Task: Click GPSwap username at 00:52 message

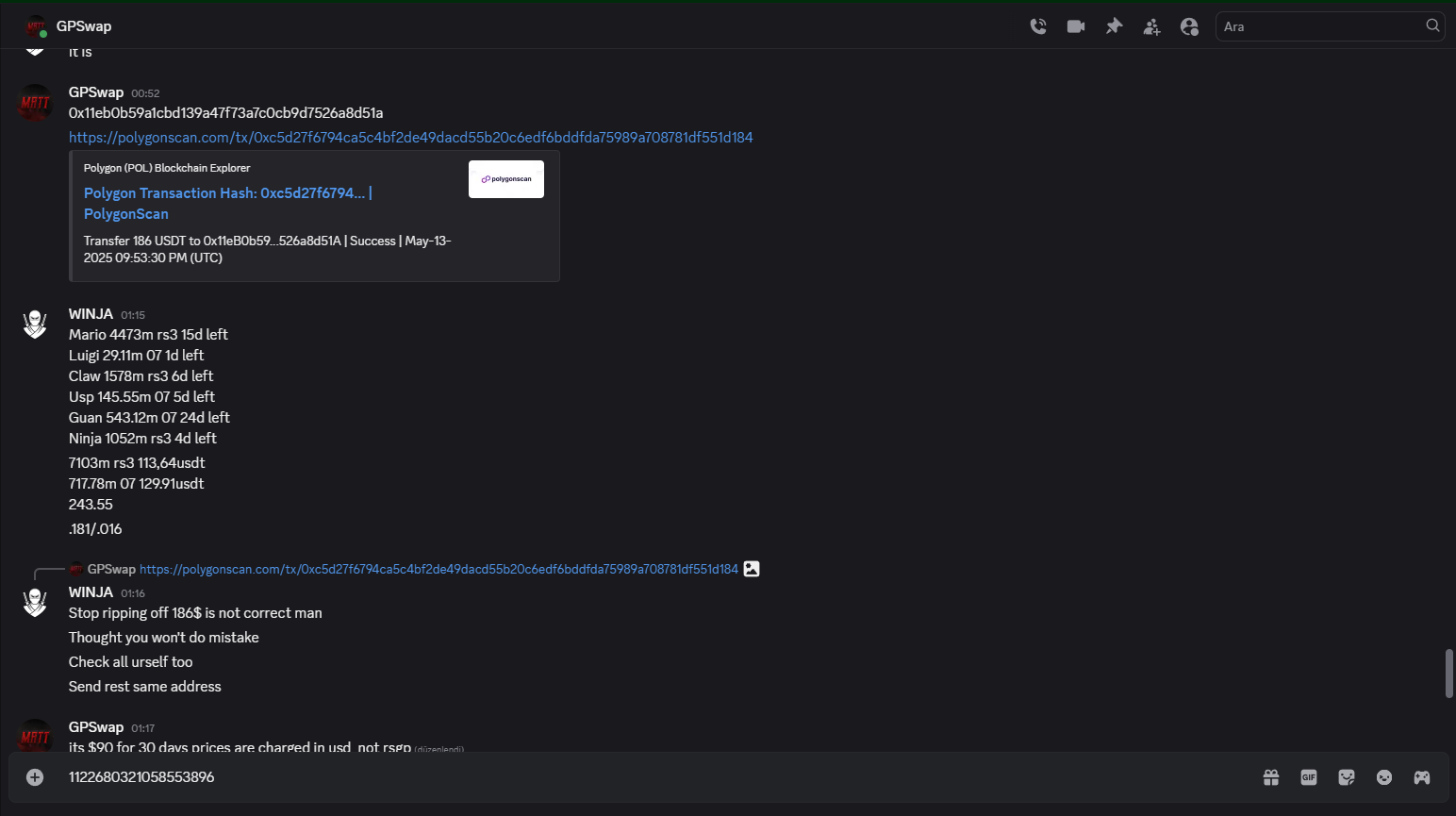Action: [x=96, y=92]
